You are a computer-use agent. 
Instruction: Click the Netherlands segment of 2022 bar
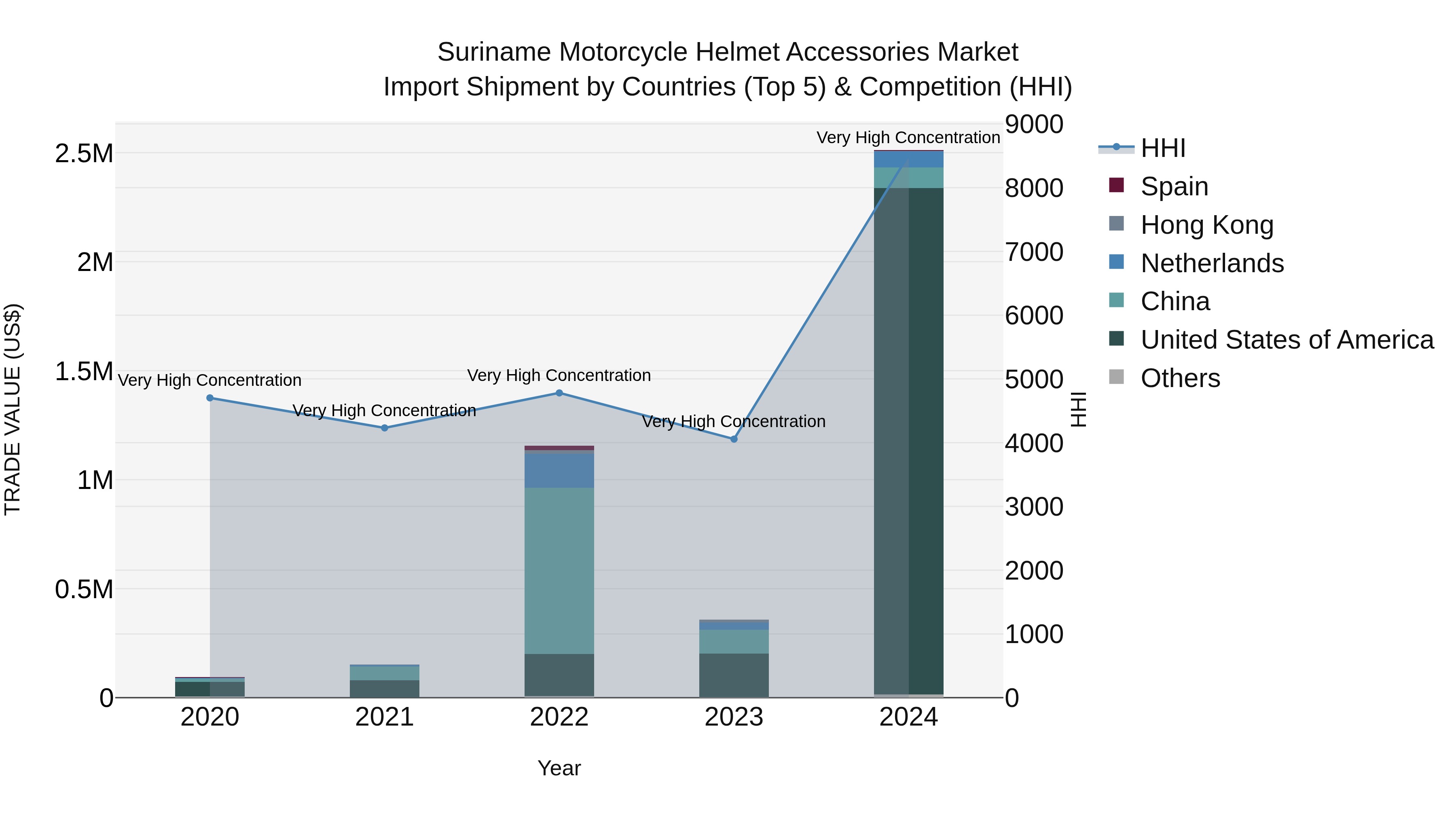559,471
